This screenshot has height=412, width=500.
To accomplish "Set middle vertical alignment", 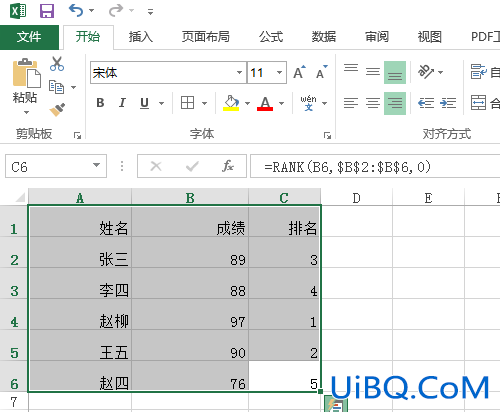I will (373, 72).
